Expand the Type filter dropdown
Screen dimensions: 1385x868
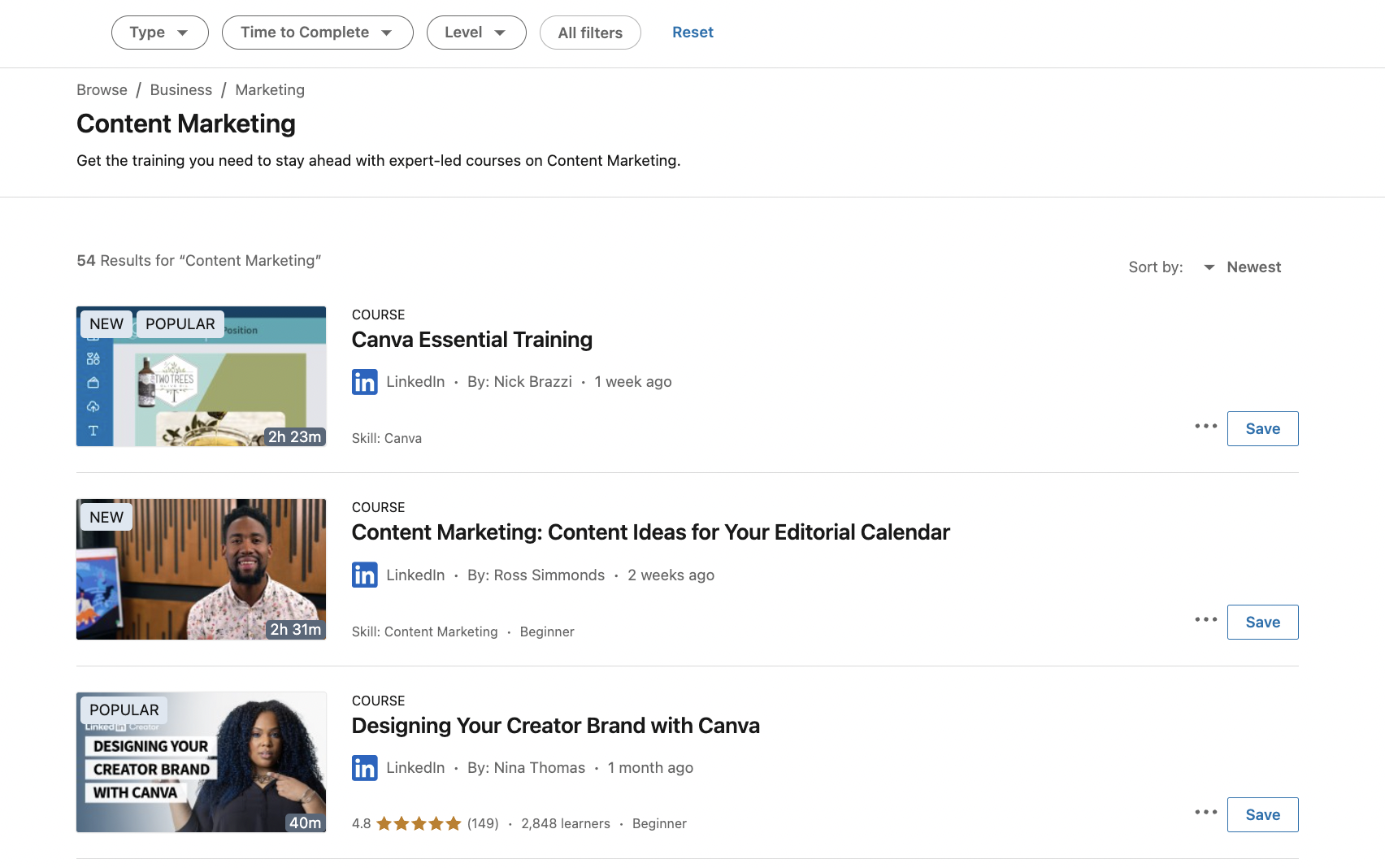coord(159,33)
